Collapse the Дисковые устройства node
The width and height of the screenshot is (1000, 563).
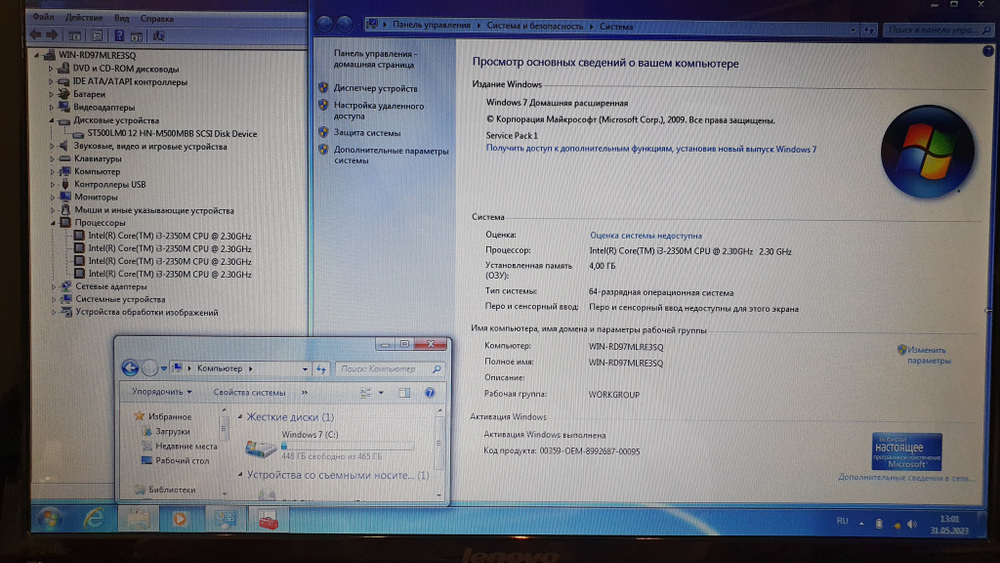pyautogui.click(x=52, y=120)
